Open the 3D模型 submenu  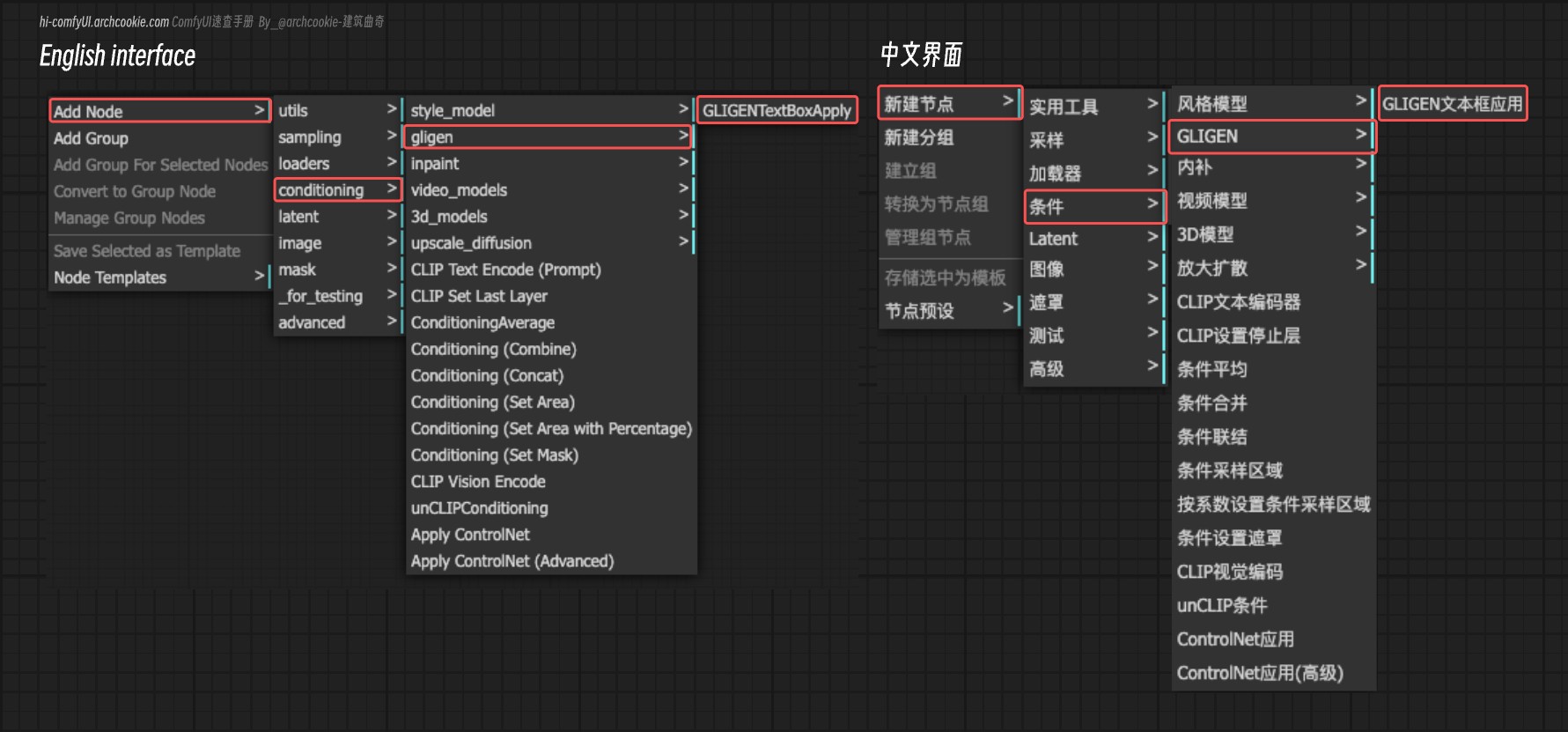tap(1272, 234)
